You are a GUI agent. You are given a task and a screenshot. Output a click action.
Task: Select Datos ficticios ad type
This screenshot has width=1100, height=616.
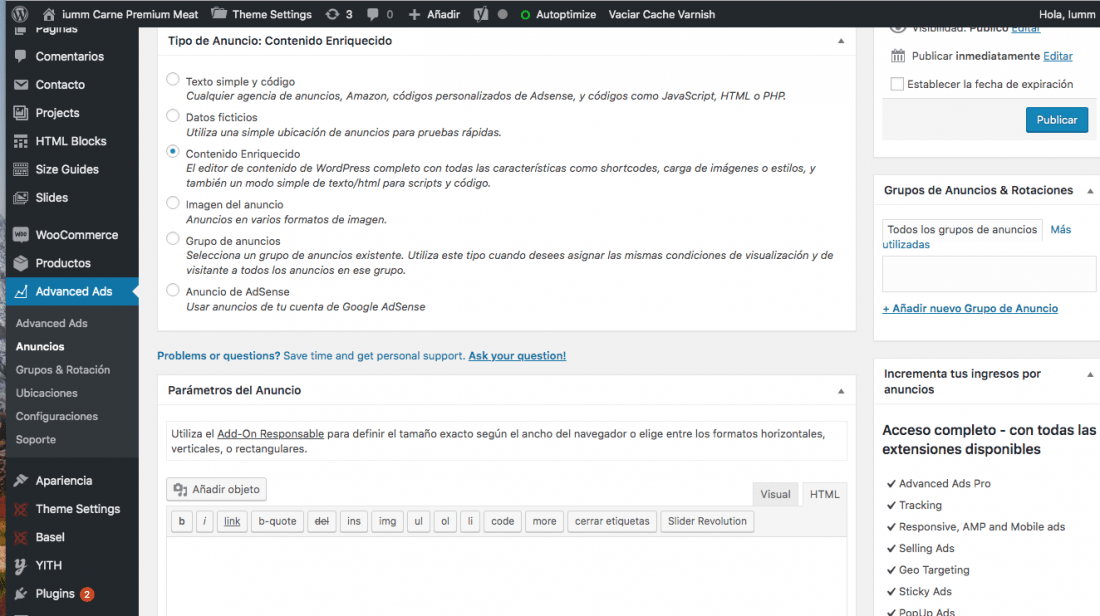(x=173, y=116)
